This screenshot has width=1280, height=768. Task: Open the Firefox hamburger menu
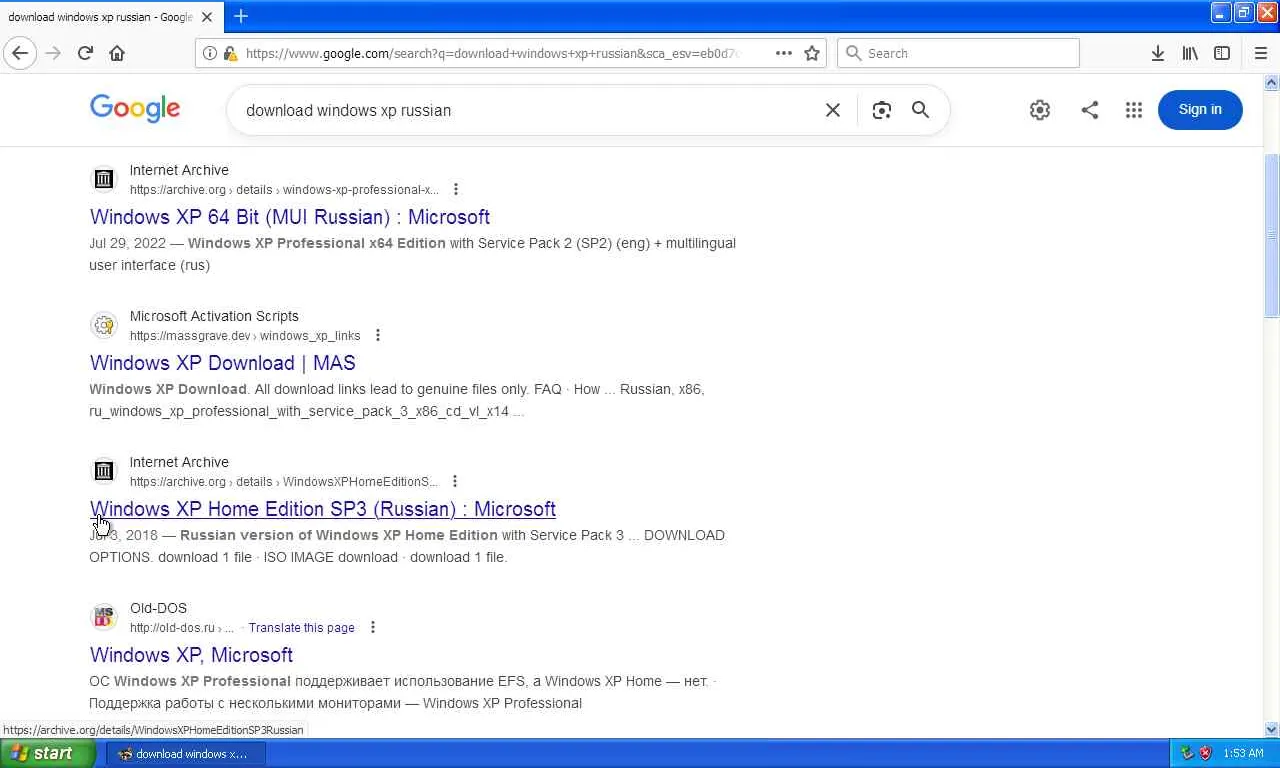pos(1260,53)
